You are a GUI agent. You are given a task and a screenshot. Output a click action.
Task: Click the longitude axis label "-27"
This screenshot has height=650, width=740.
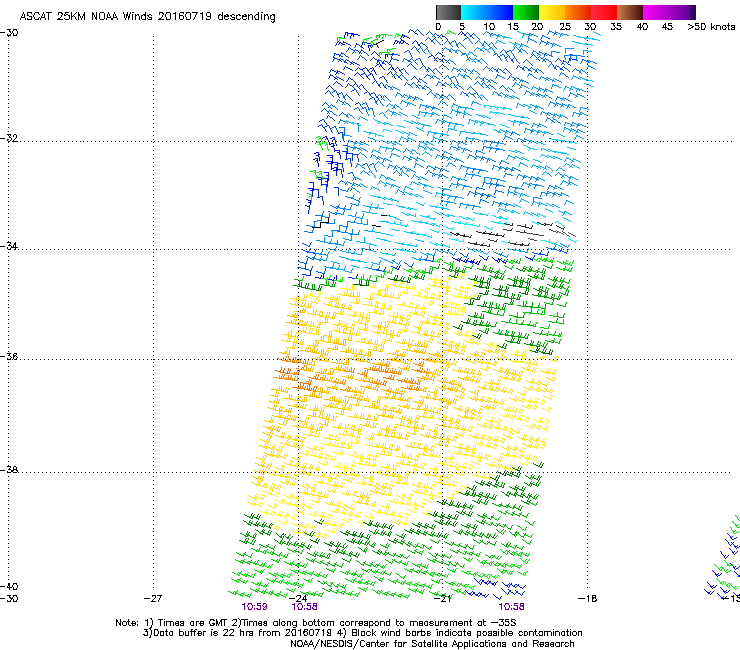153,599
